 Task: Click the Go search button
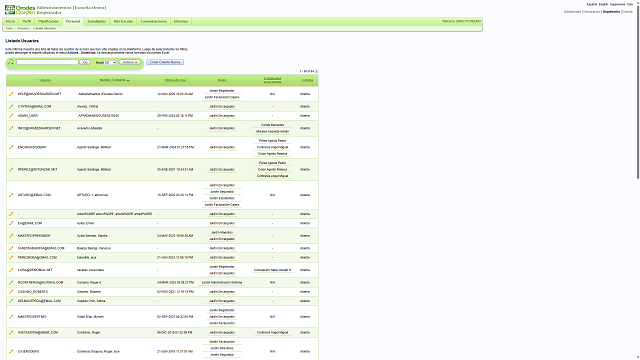(x=85, y=62)
